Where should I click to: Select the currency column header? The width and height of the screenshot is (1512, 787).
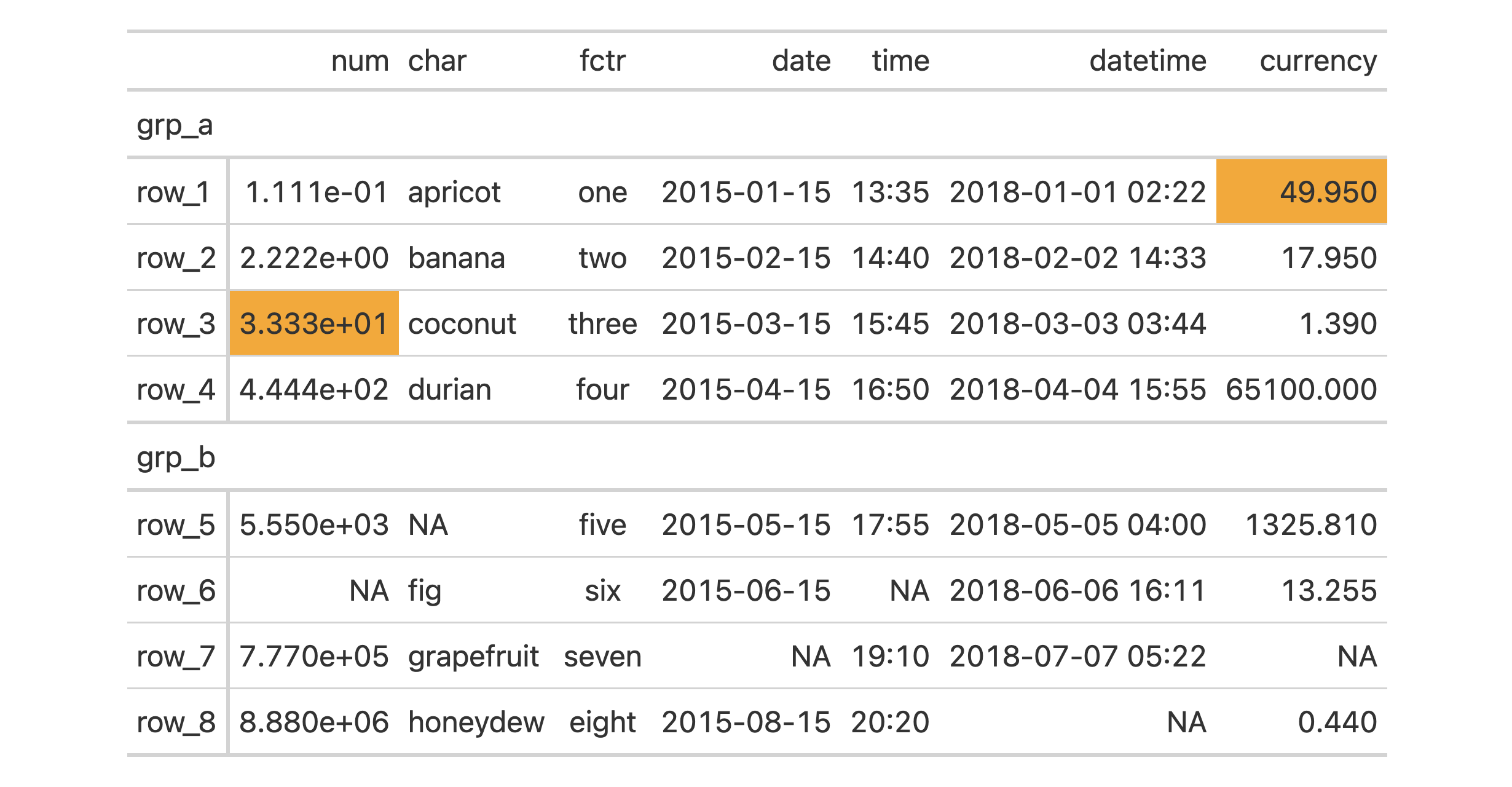tap(1318, 61)
